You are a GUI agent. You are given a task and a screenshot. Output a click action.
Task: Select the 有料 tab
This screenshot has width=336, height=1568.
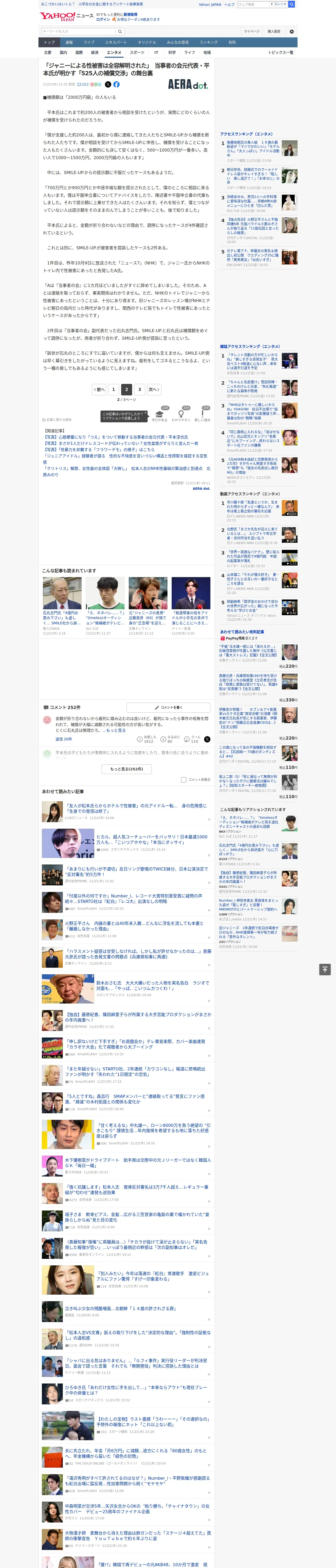pyautogui.click(x=232, y=43)
